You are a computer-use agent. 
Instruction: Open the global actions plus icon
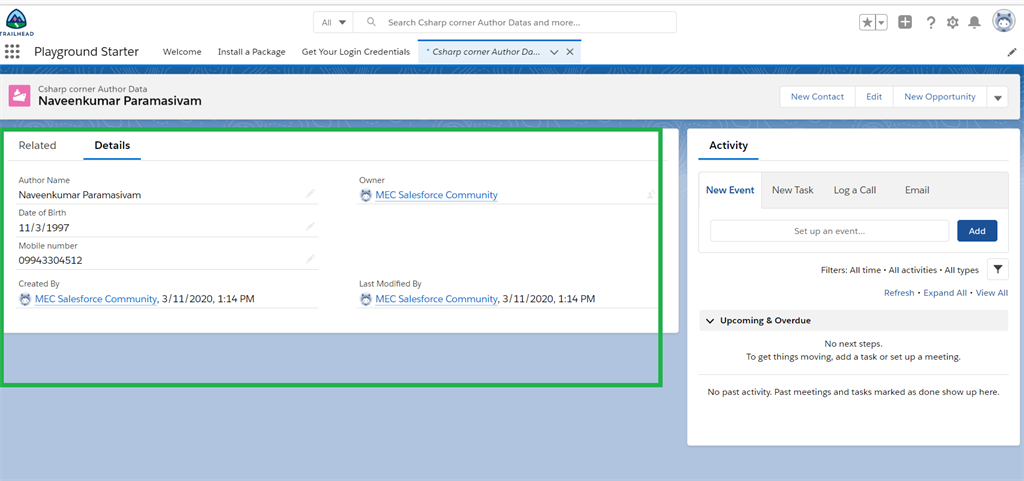(x=905, y=22)
